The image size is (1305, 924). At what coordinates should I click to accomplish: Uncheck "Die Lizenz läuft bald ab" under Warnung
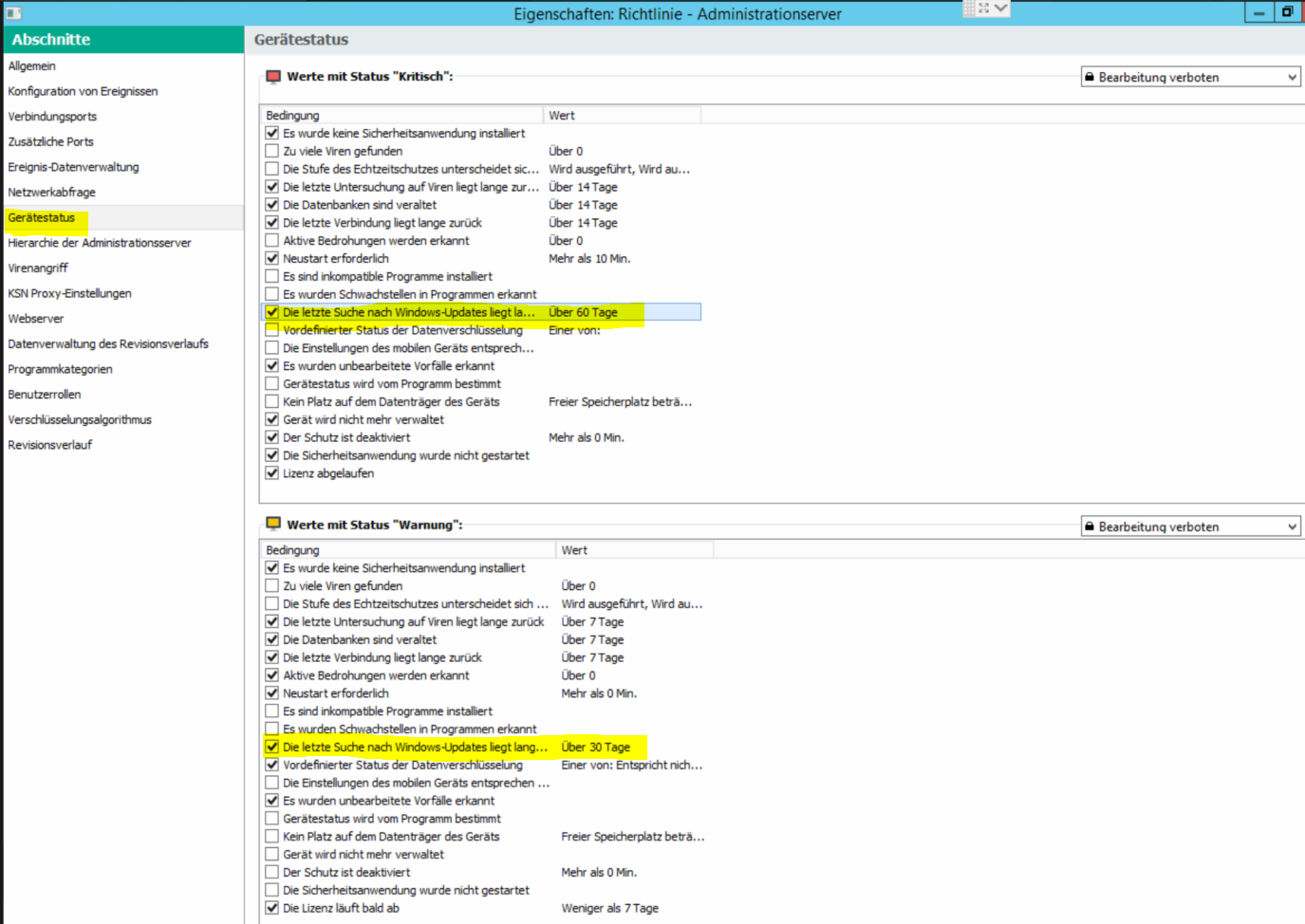point(272,908)
